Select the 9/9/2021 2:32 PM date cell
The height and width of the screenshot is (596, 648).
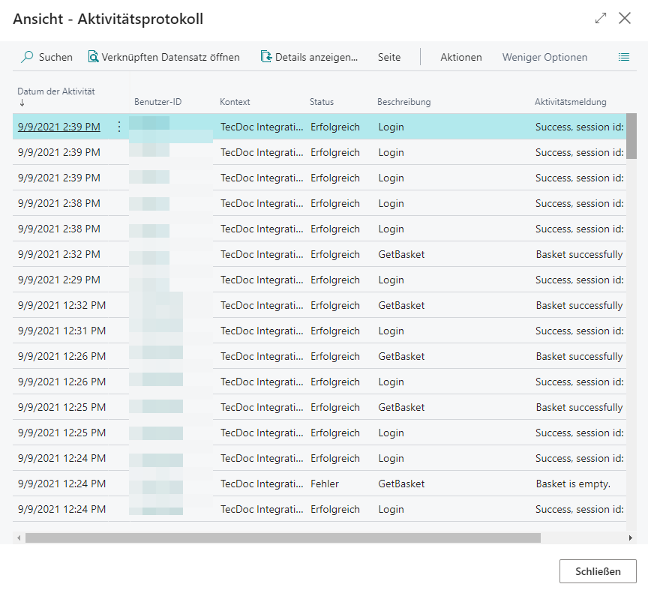point(59,254)
